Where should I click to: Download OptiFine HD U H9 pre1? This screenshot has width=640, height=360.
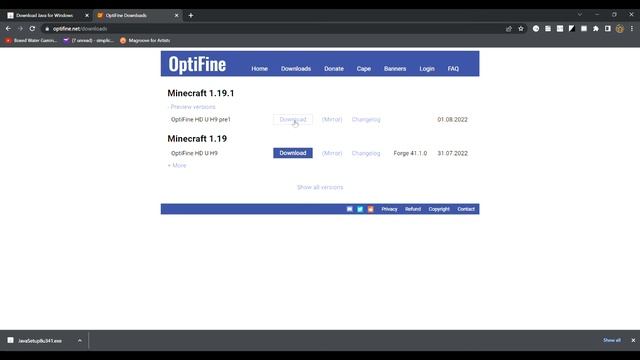click(x=293, y=120)
